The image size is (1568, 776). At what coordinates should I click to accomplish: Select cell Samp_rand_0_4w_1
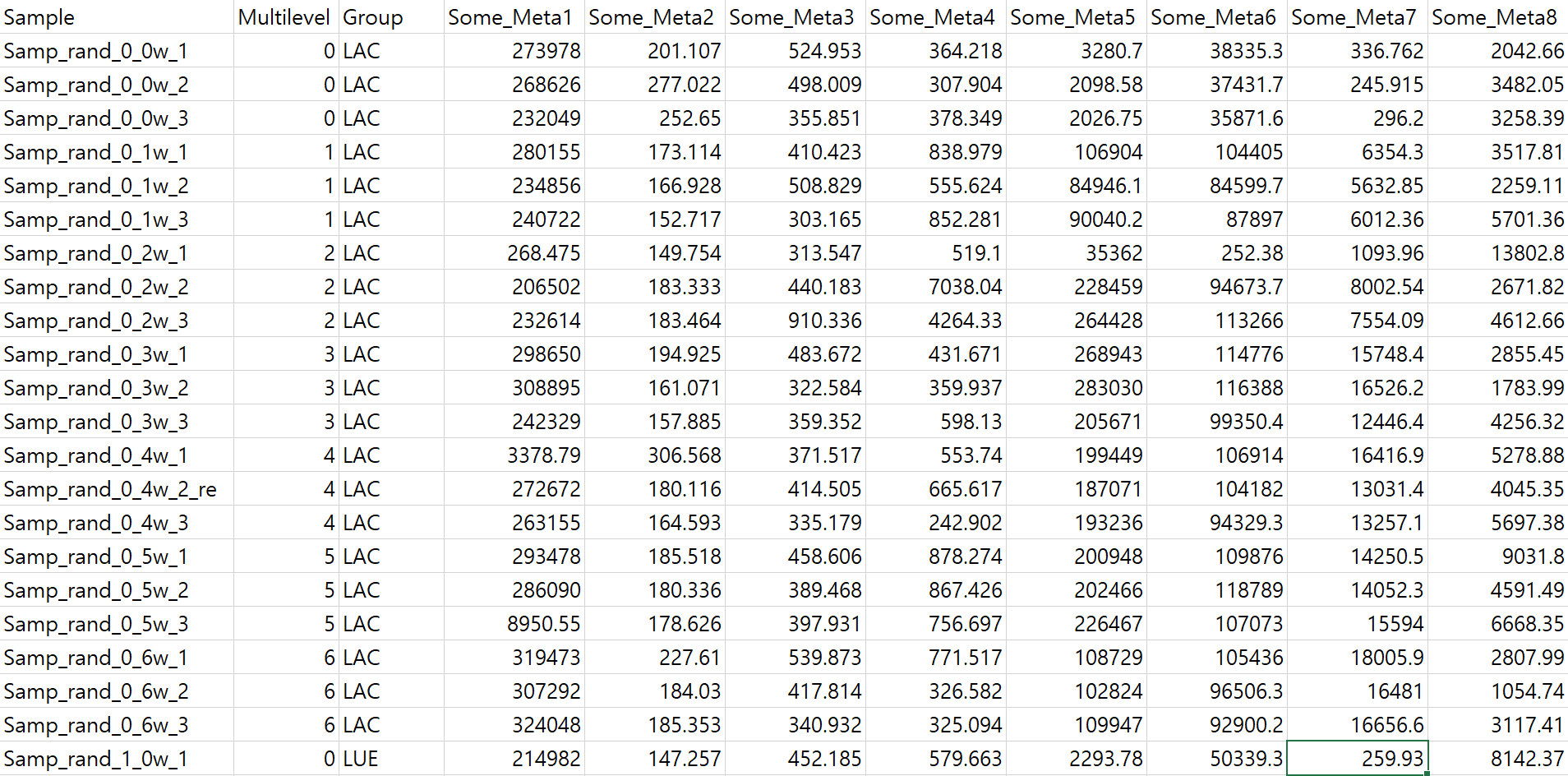point(117,455)
